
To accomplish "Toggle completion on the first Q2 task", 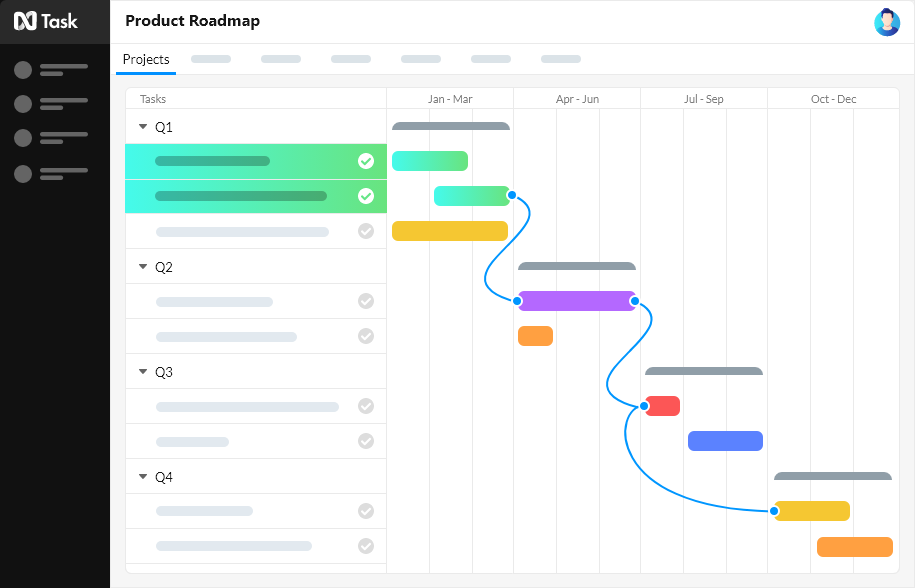I will click(x=366, y=301).
